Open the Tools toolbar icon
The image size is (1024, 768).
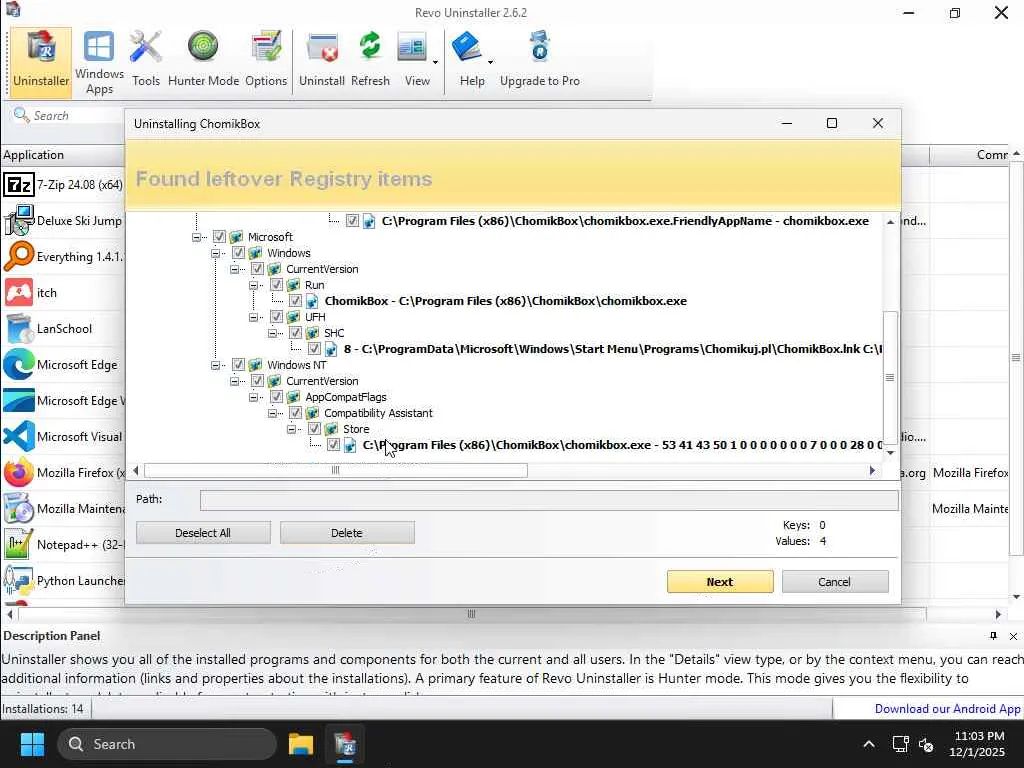point(146,61)
